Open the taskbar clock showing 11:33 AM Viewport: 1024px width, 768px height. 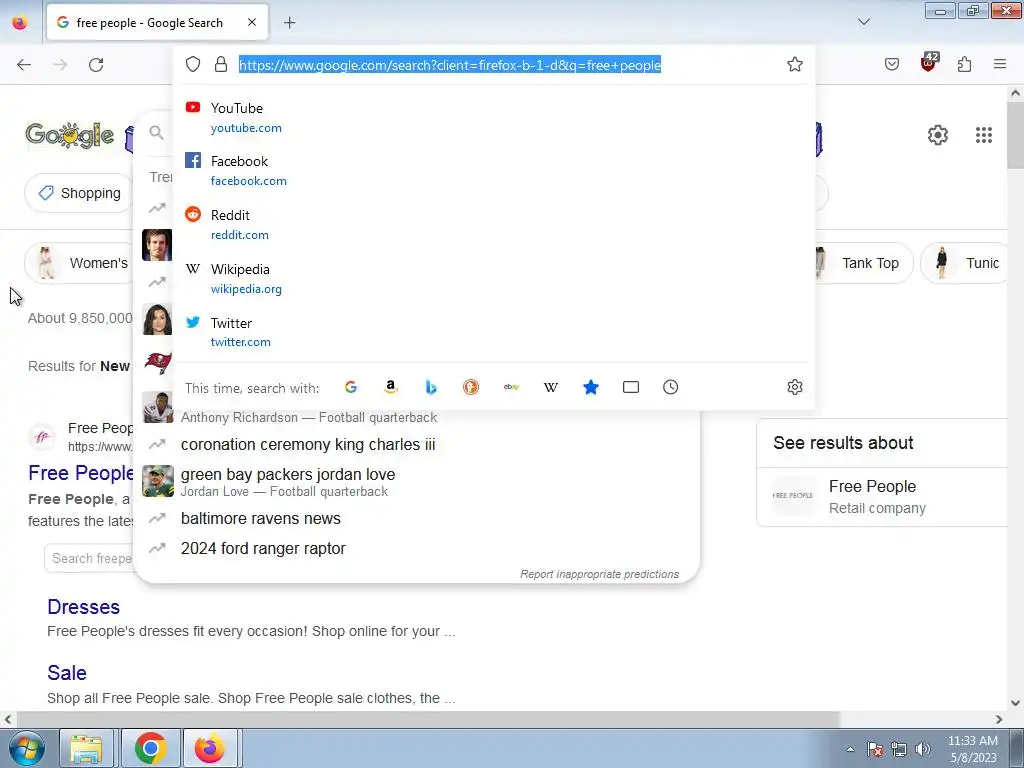(x=972, y=749)
